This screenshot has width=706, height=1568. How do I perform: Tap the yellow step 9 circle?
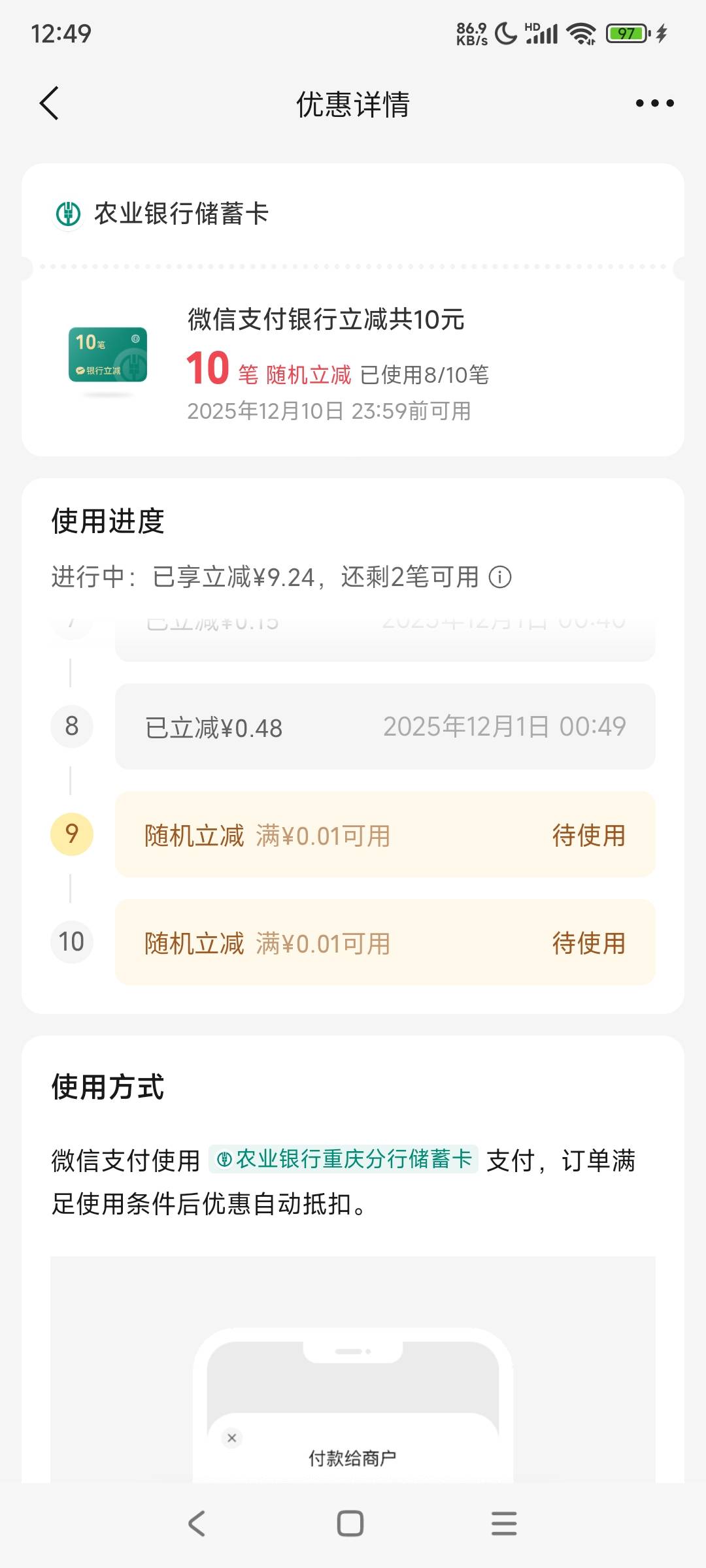(72, 834)
